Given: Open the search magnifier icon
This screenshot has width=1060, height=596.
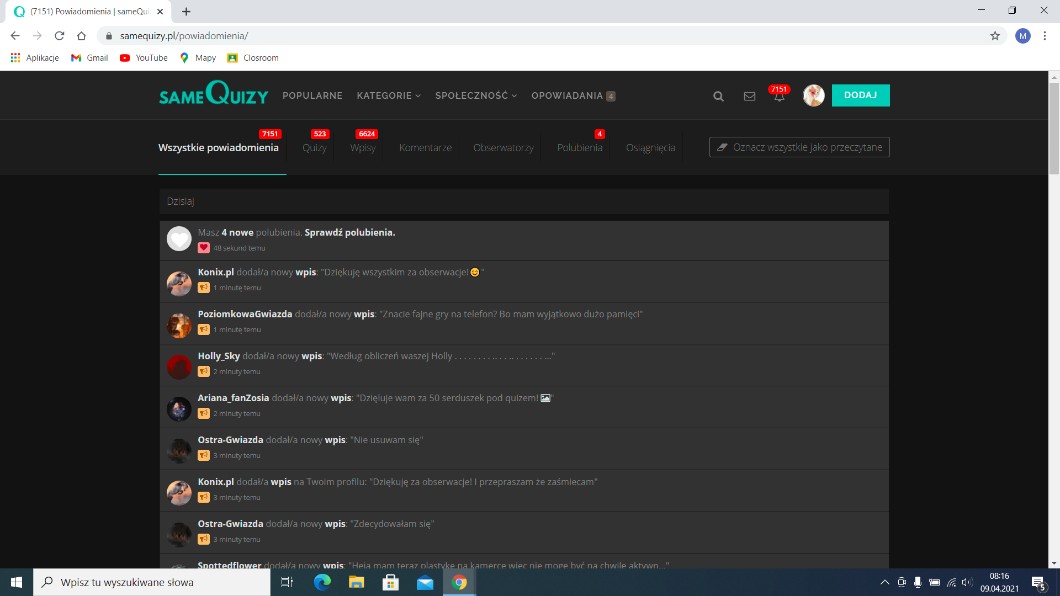Looking at the screenshot, I should pyautogui.click(x=718, y=96).
